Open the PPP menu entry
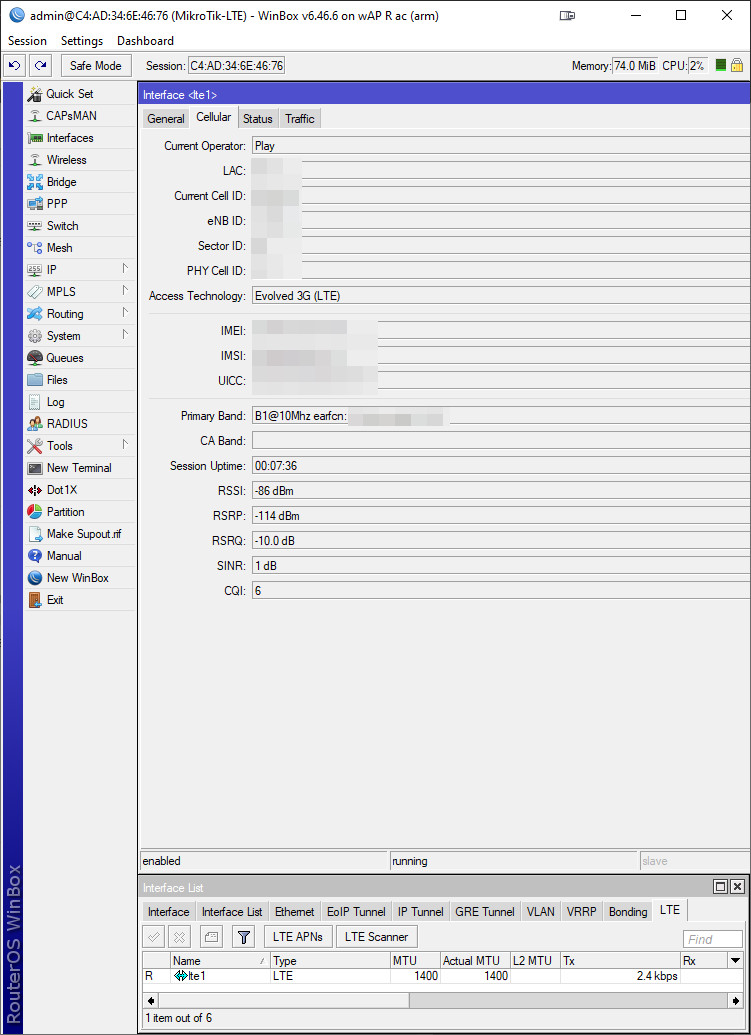This screenshot has height=1035, width=751. point(80,204)
